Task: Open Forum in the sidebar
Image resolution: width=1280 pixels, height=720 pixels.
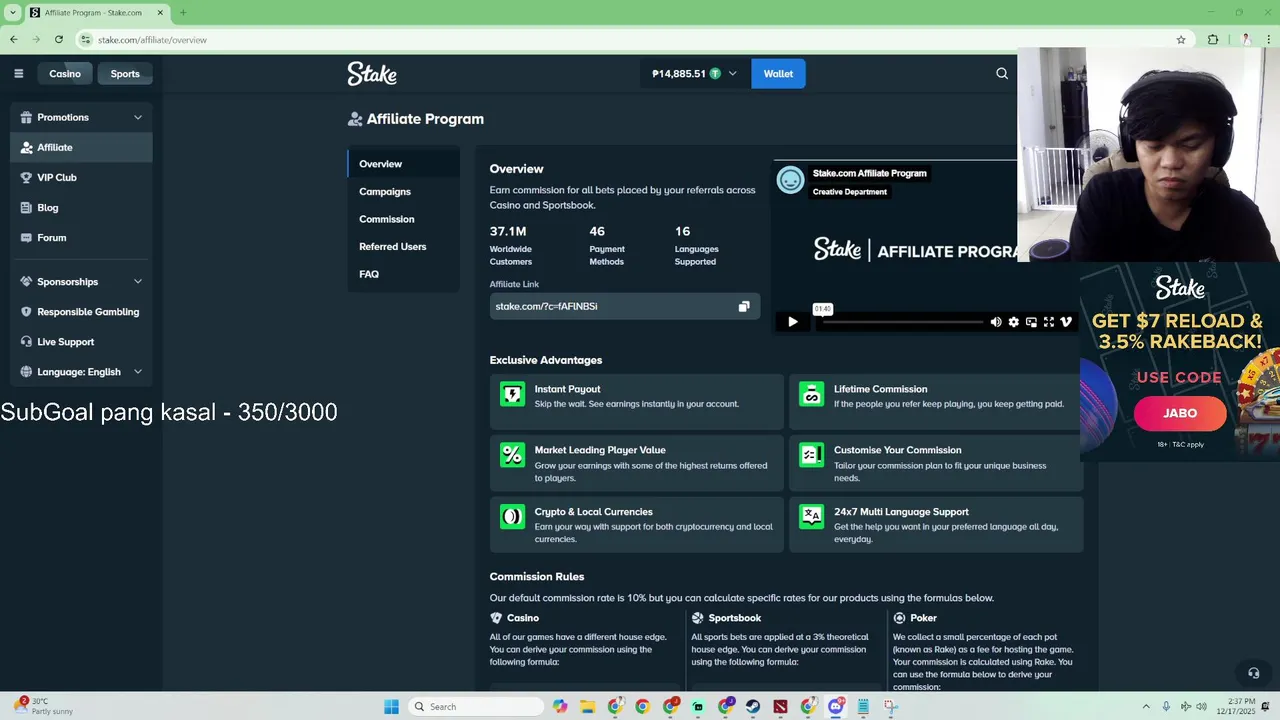Action: 81,237
